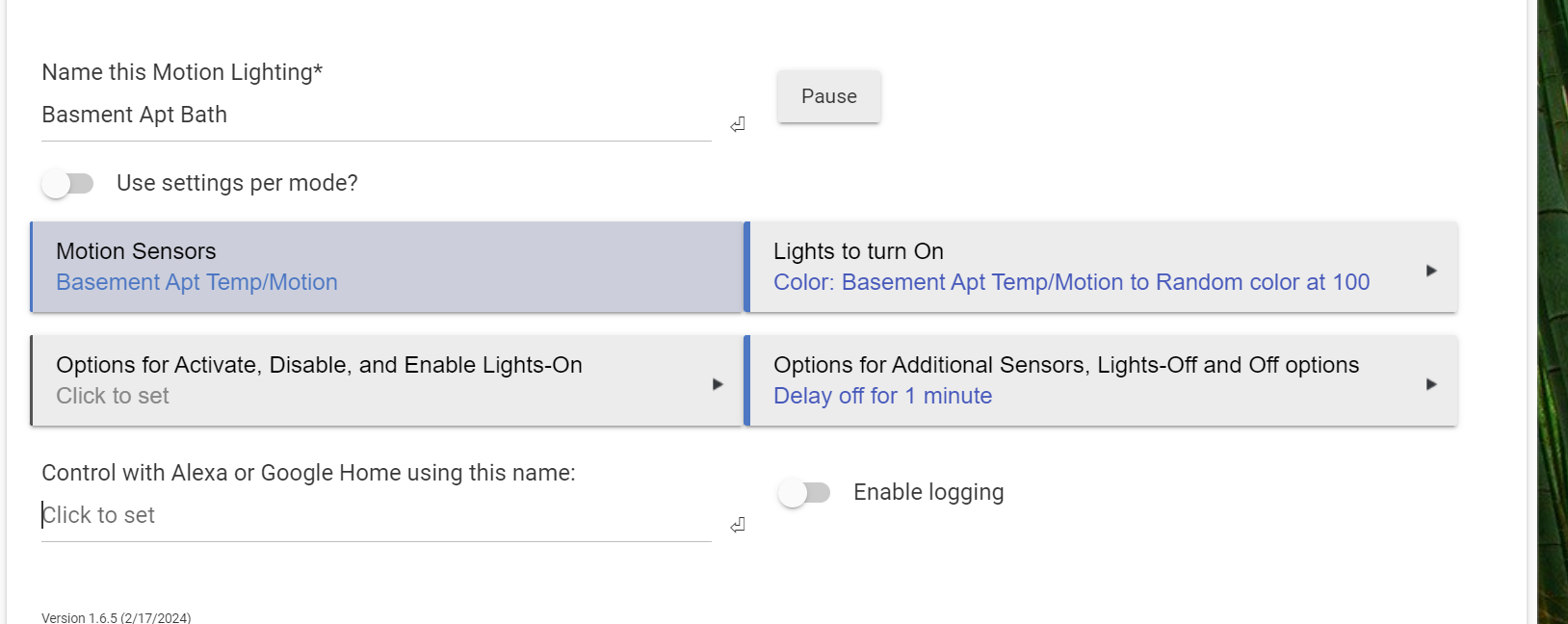The width and height of the screenshot is (1568, 624).
Task: Click 'Click to set' under Lights-On options
Action: (113, 396)
